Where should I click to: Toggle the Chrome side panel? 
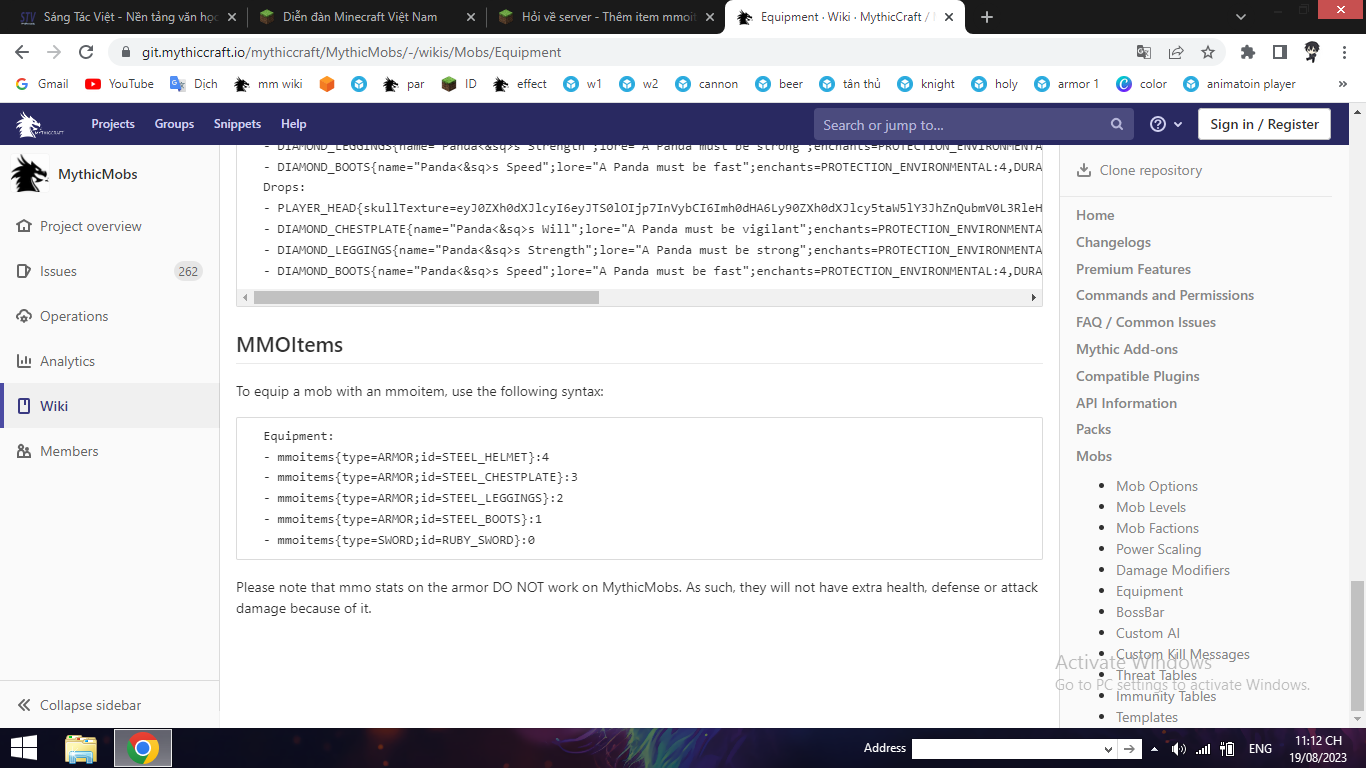pos(1279,52)
